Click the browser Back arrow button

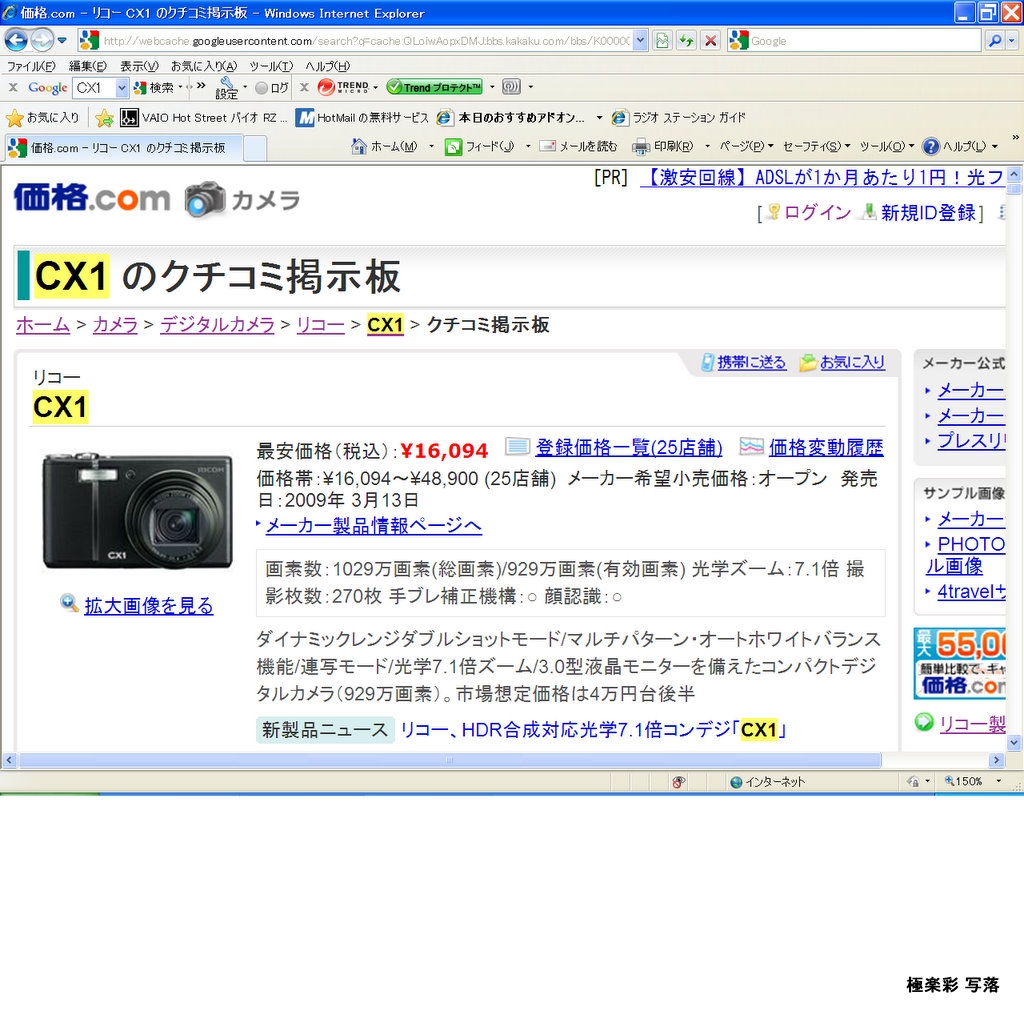click(x=16, y=40)
